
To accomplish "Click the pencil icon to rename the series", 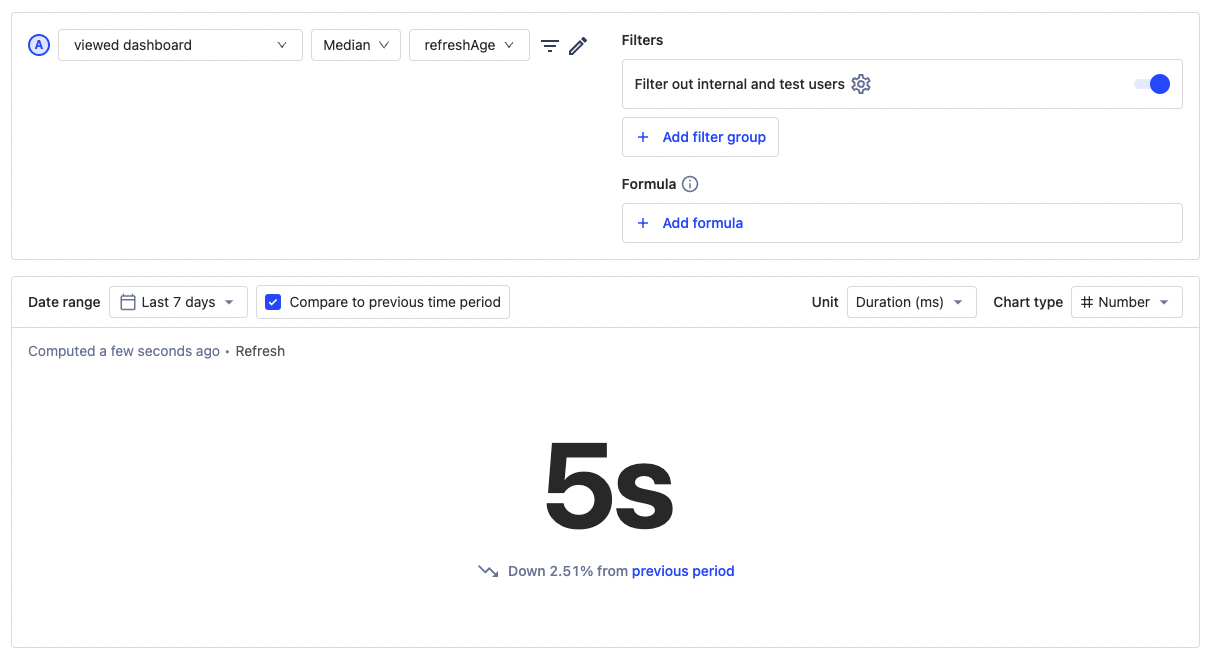I will pyautogui.click(x=576, y=44).
